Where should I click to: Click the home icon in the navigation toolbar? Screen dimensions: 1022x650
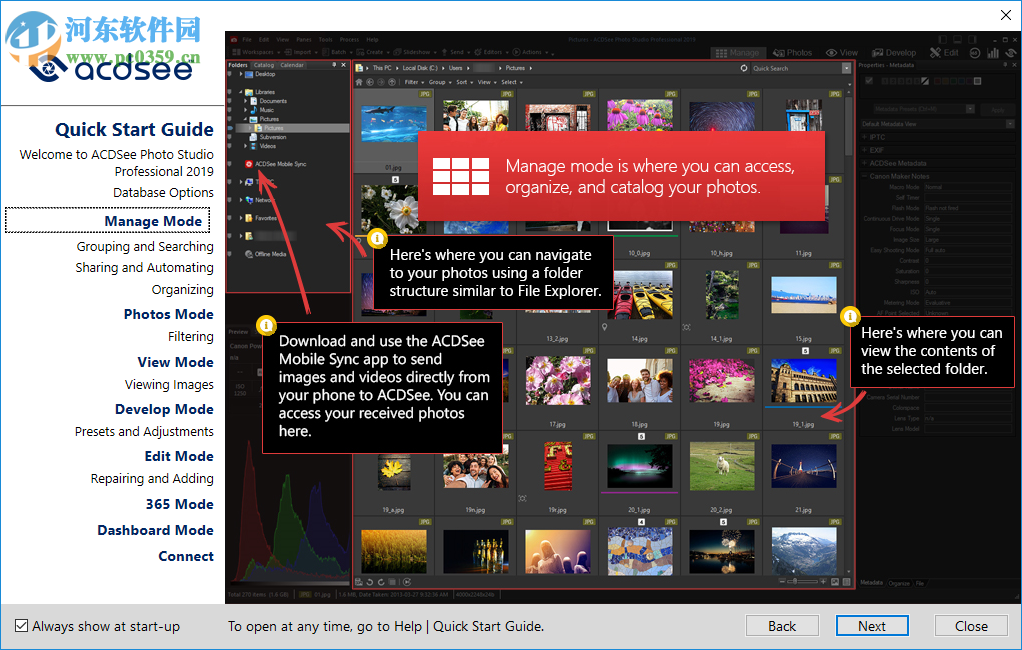click(x=359, y=82)
